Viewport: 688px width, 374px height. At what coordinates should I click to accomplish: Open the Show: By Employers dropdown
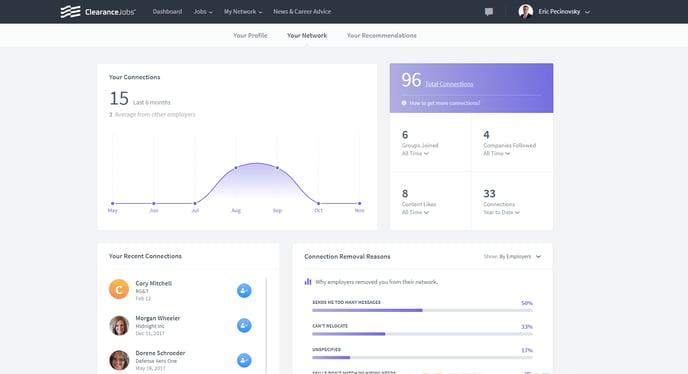[512, 256]
